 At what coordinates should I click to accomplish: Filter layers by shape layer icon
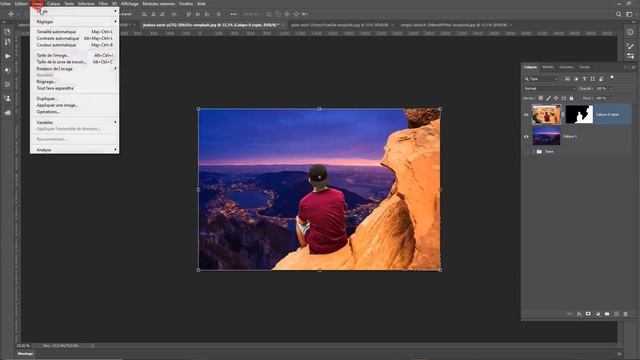pos(593,79)
